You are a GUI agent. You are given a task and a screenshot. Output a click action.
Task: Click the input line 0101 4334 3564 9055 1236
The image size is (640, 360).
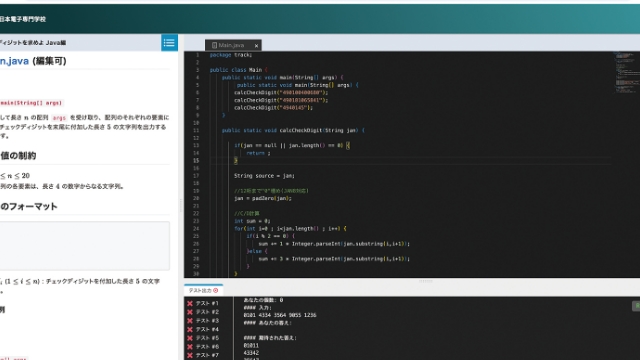[x=280, y=315]
